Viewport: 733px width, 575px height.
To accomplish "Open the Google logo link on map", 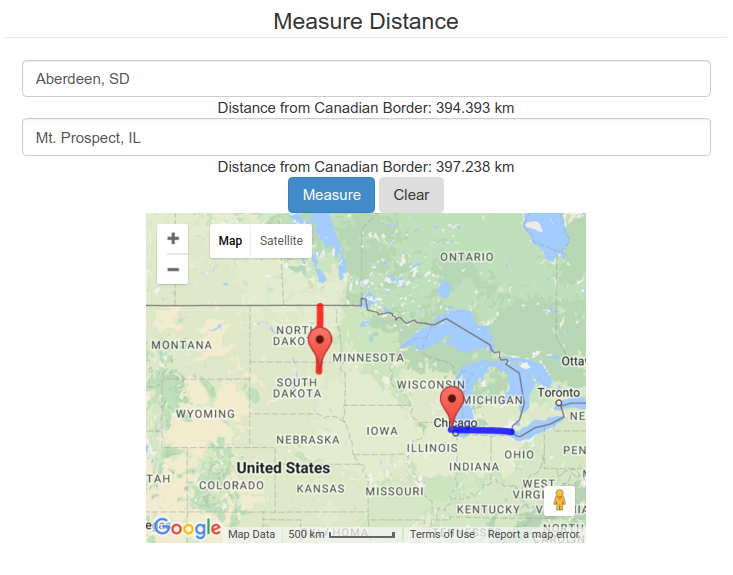I will point(187,528).
